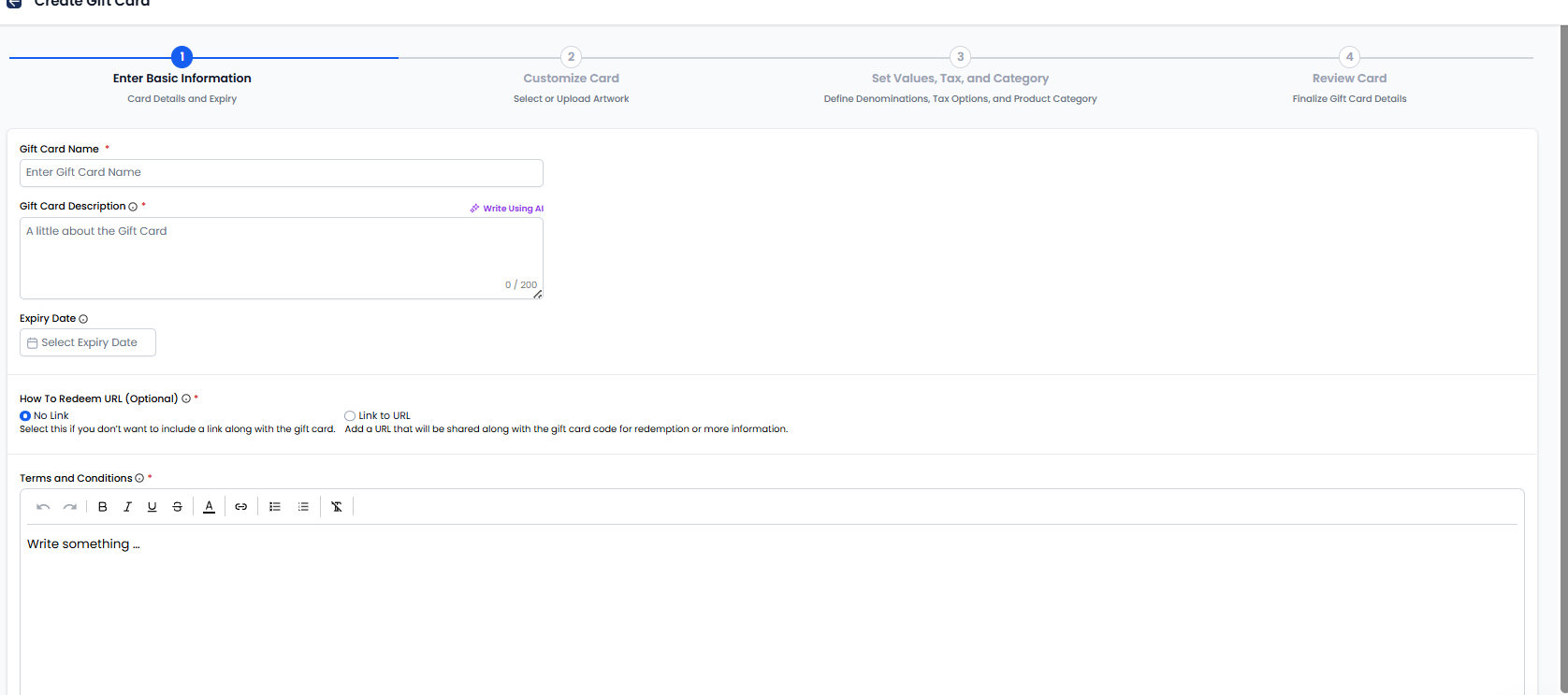Image resolution: width=1568 pixels, height=695 pixels.
Task: Select the Link to URL radio option
Action: click(350, 416)
